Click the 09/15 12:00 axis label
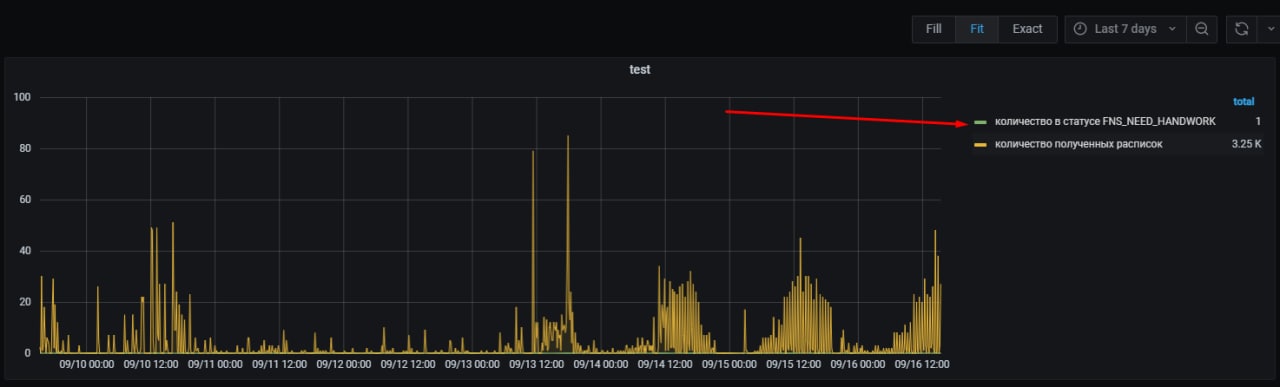 [x=794, y=365]
